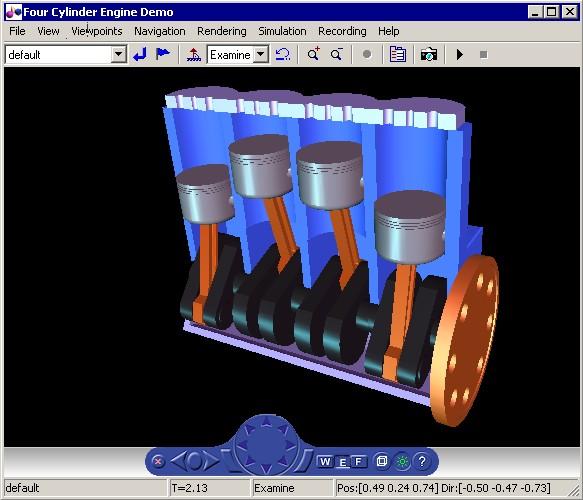The height and width of the screenshot is (500, 583).
Task: Open the Help menu
Action: click(389, 31)
